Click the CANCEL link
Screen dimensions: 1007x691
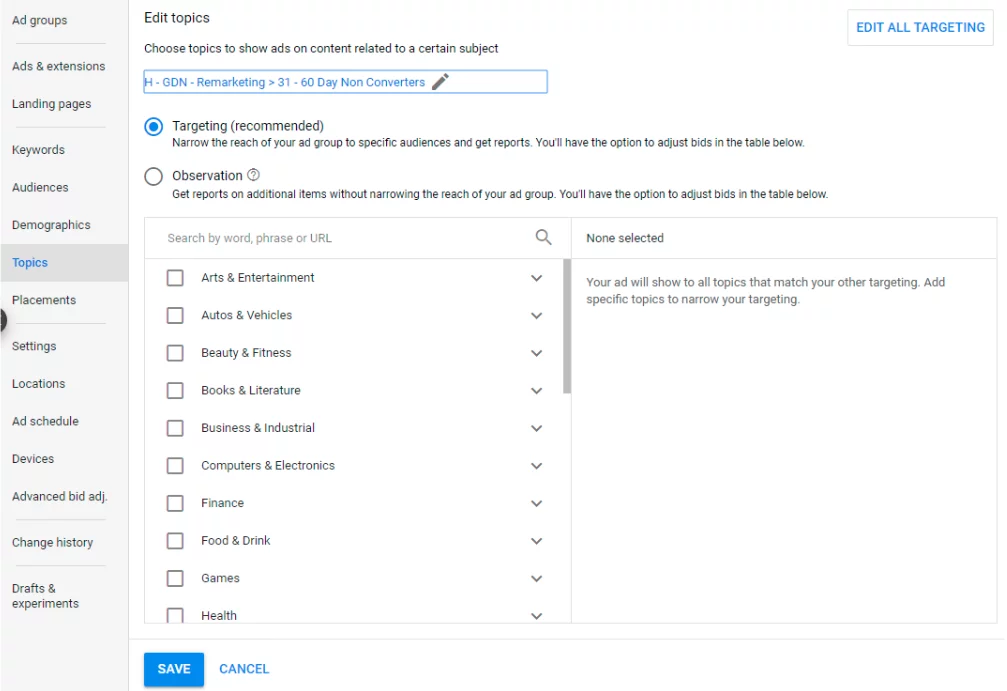244,669
